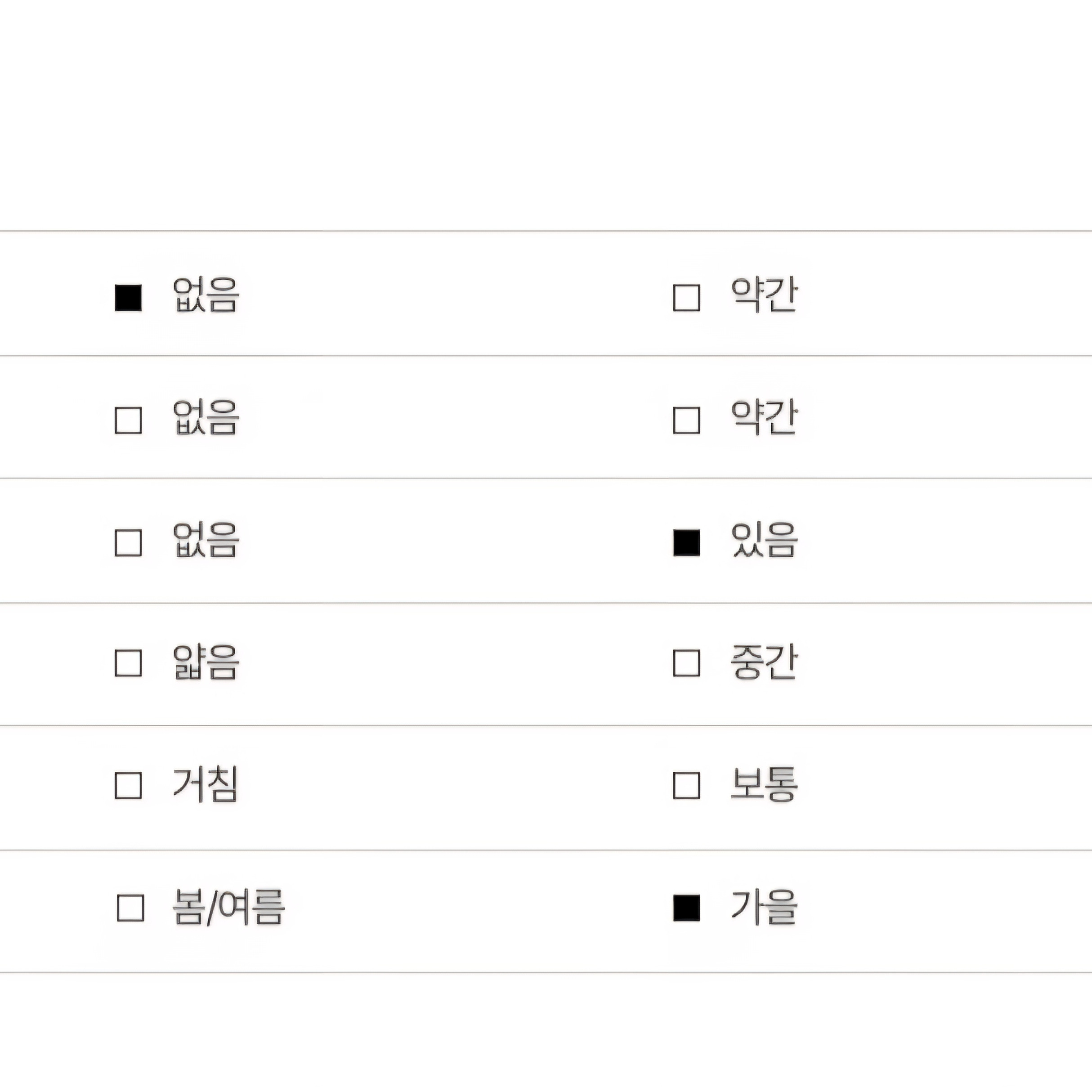Check the 보통 checkbox
This screenshot has width=1092, height=1092.
pos(686,785)
